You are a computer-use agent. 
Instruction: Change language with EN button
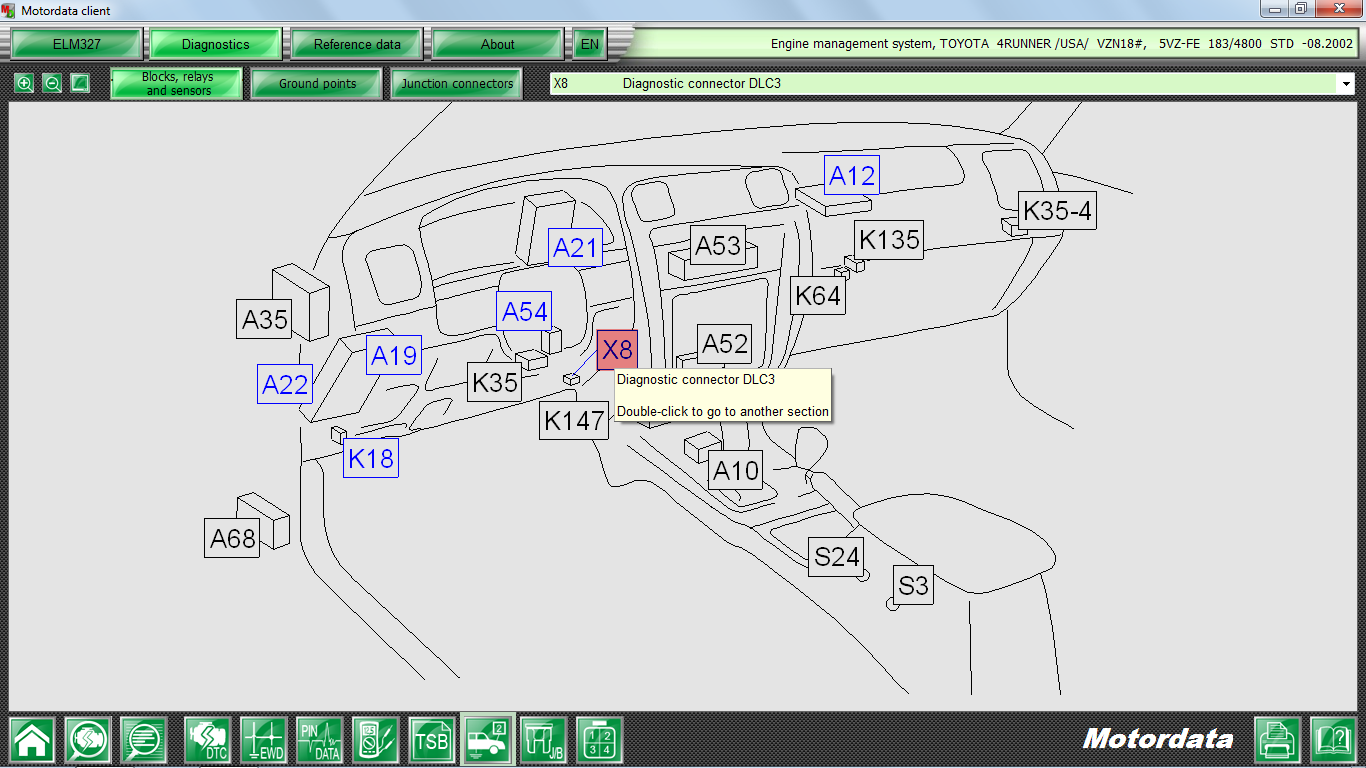click(x=590, y=44)
